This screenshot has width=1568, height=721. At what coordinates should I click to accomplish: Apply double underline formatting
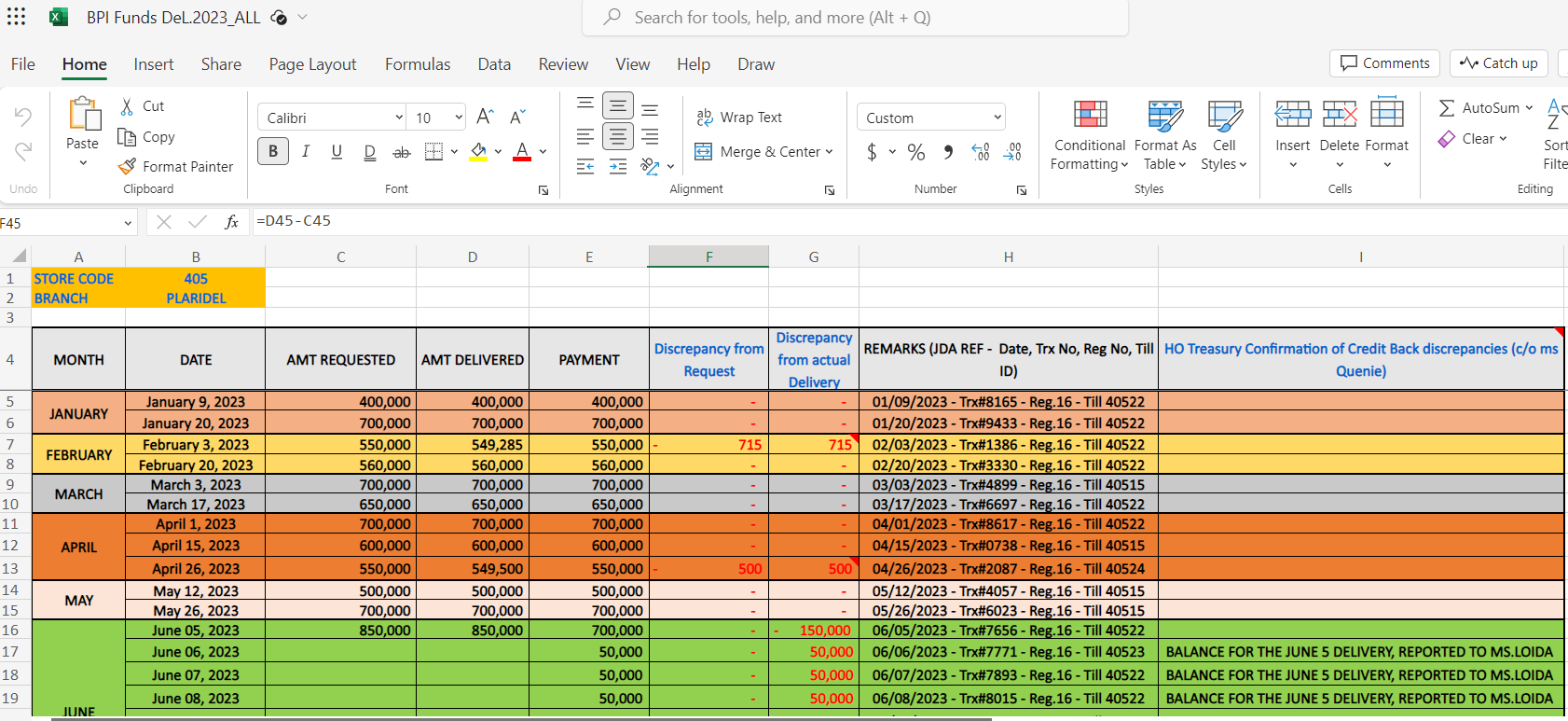[x=369, y=152]
